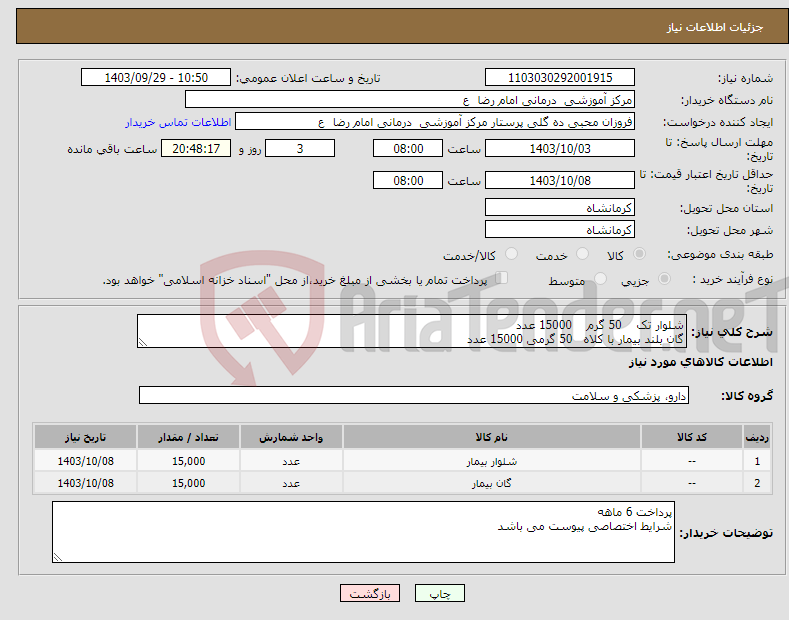Click the need number field 1103030292001915
Image resolution: width=789 pixels, height=620 pixels.
tap(560, 78)
